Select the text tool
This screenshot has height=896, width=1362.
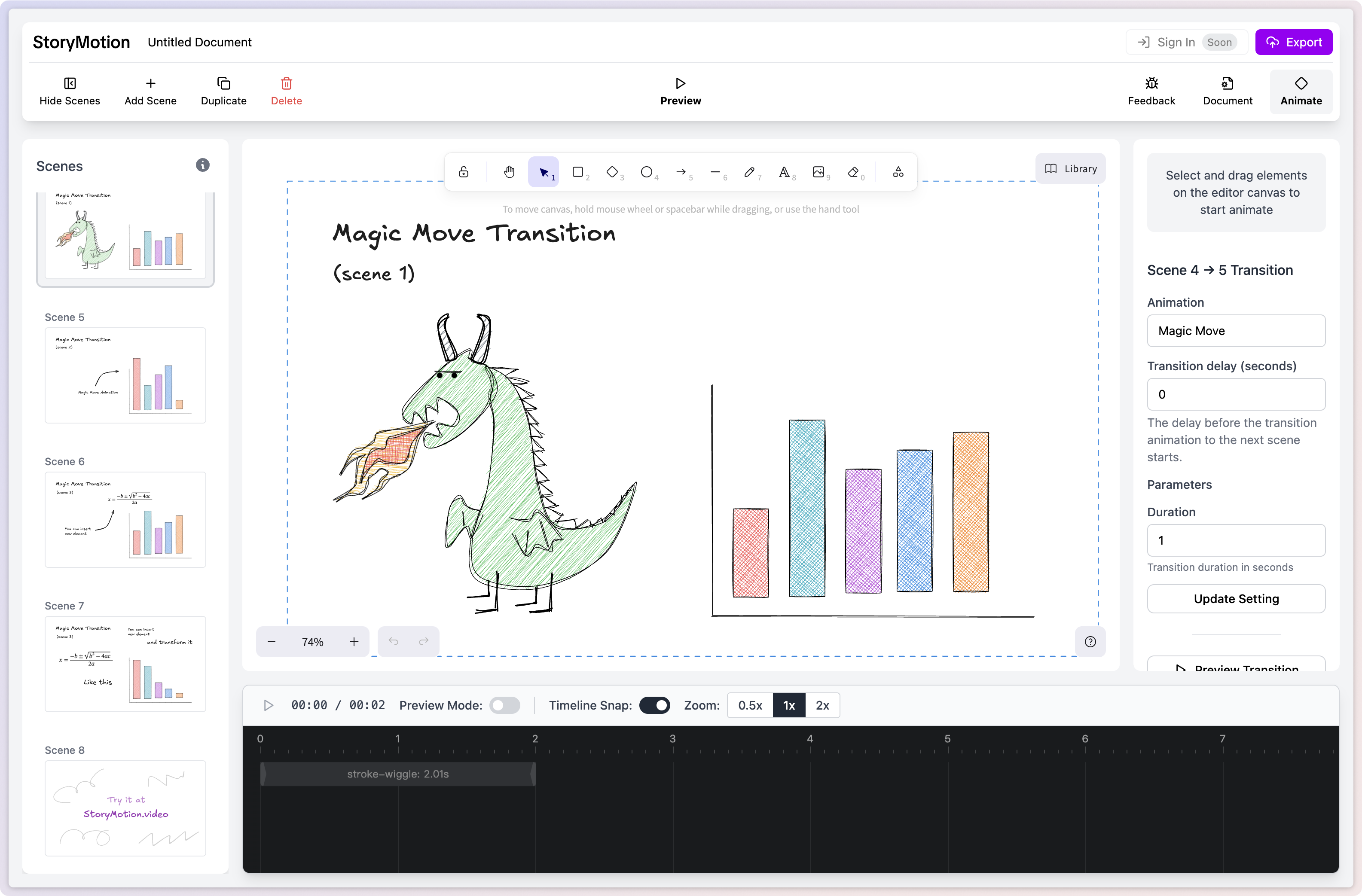click(x=784, y=172)
